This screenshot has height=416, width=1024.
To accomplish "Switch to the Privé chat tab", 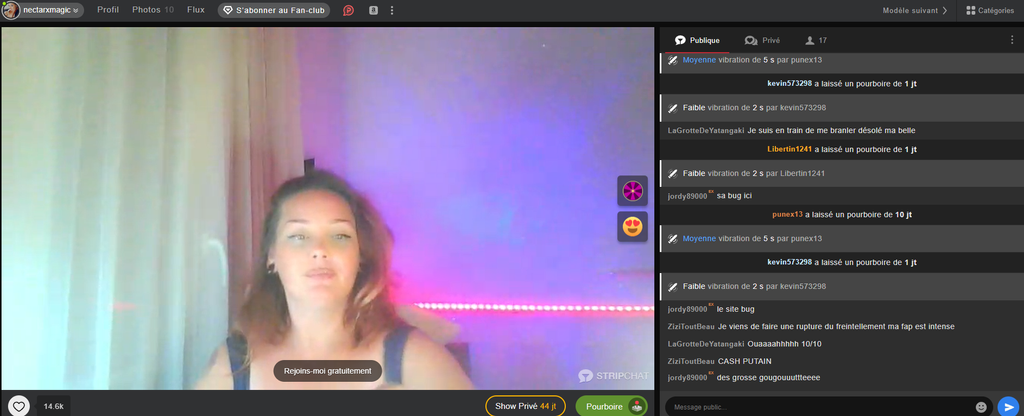I will (x=762, y=40).
